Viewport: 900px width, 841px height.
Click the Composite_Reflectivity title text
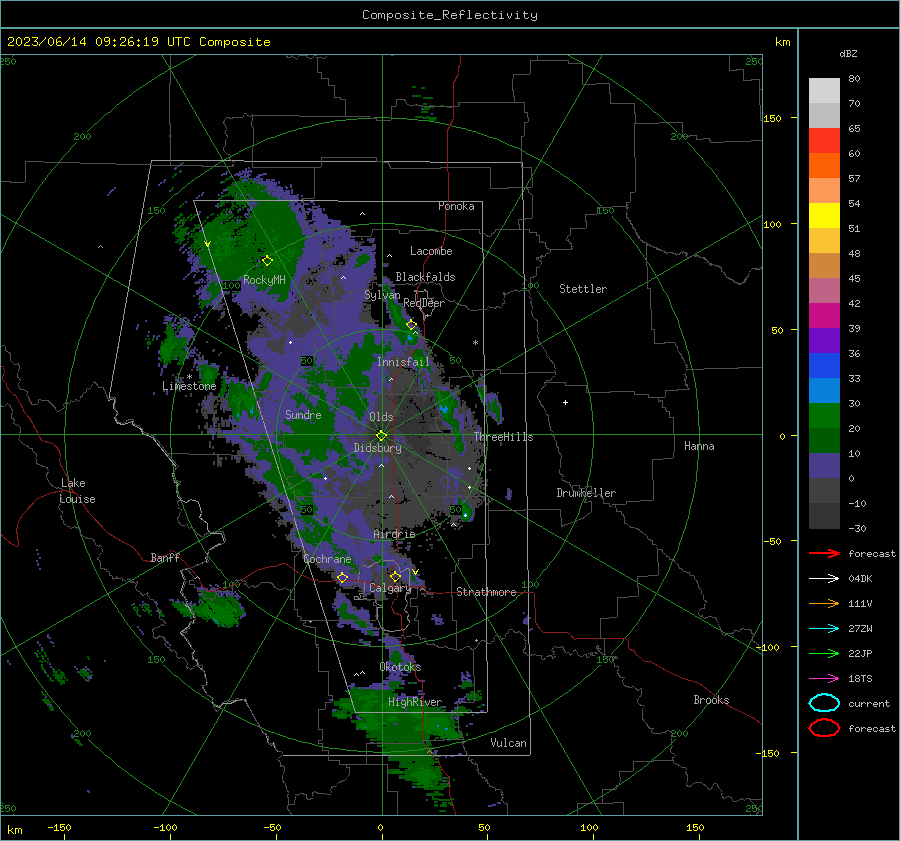450,15
